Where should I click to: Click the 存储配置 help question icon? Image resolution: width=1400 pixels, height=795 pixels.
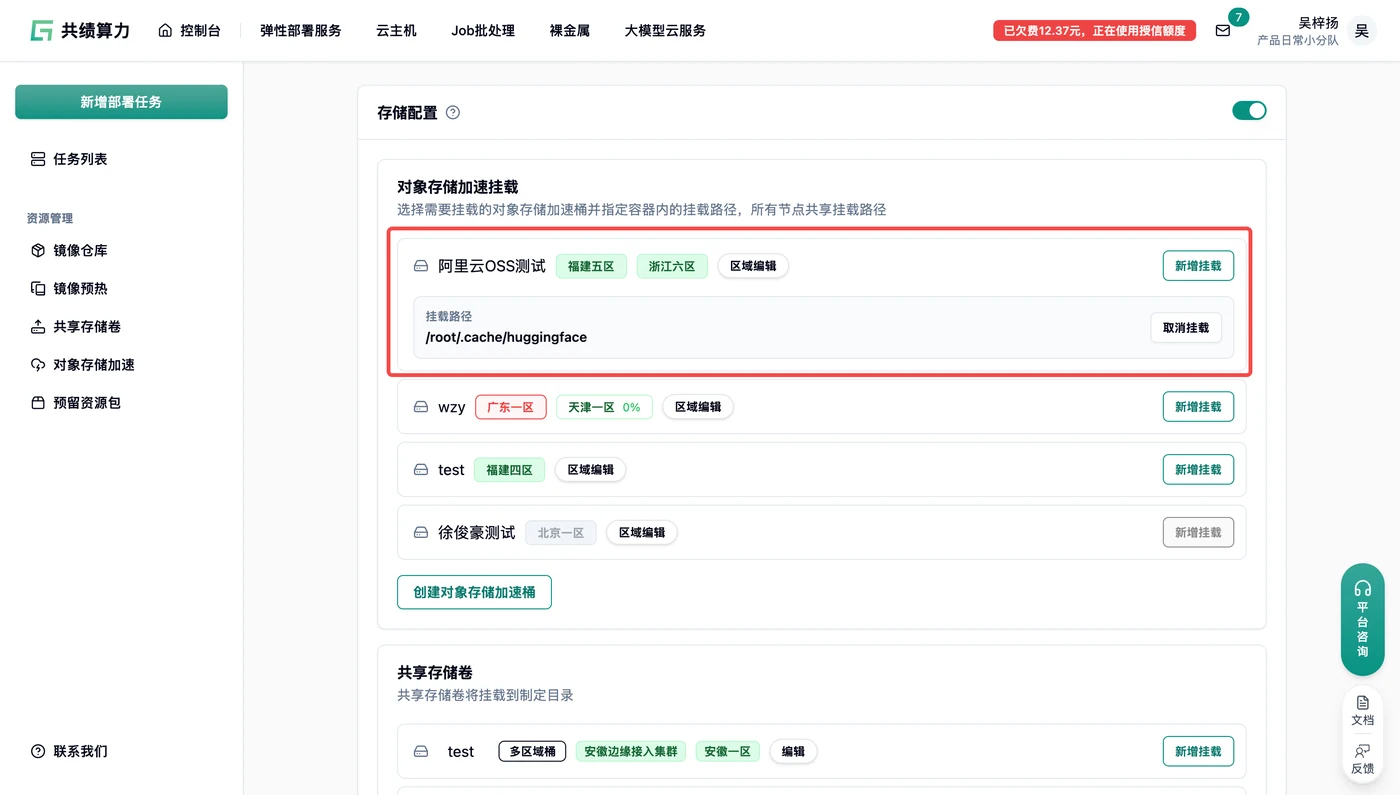click(453, 113)
